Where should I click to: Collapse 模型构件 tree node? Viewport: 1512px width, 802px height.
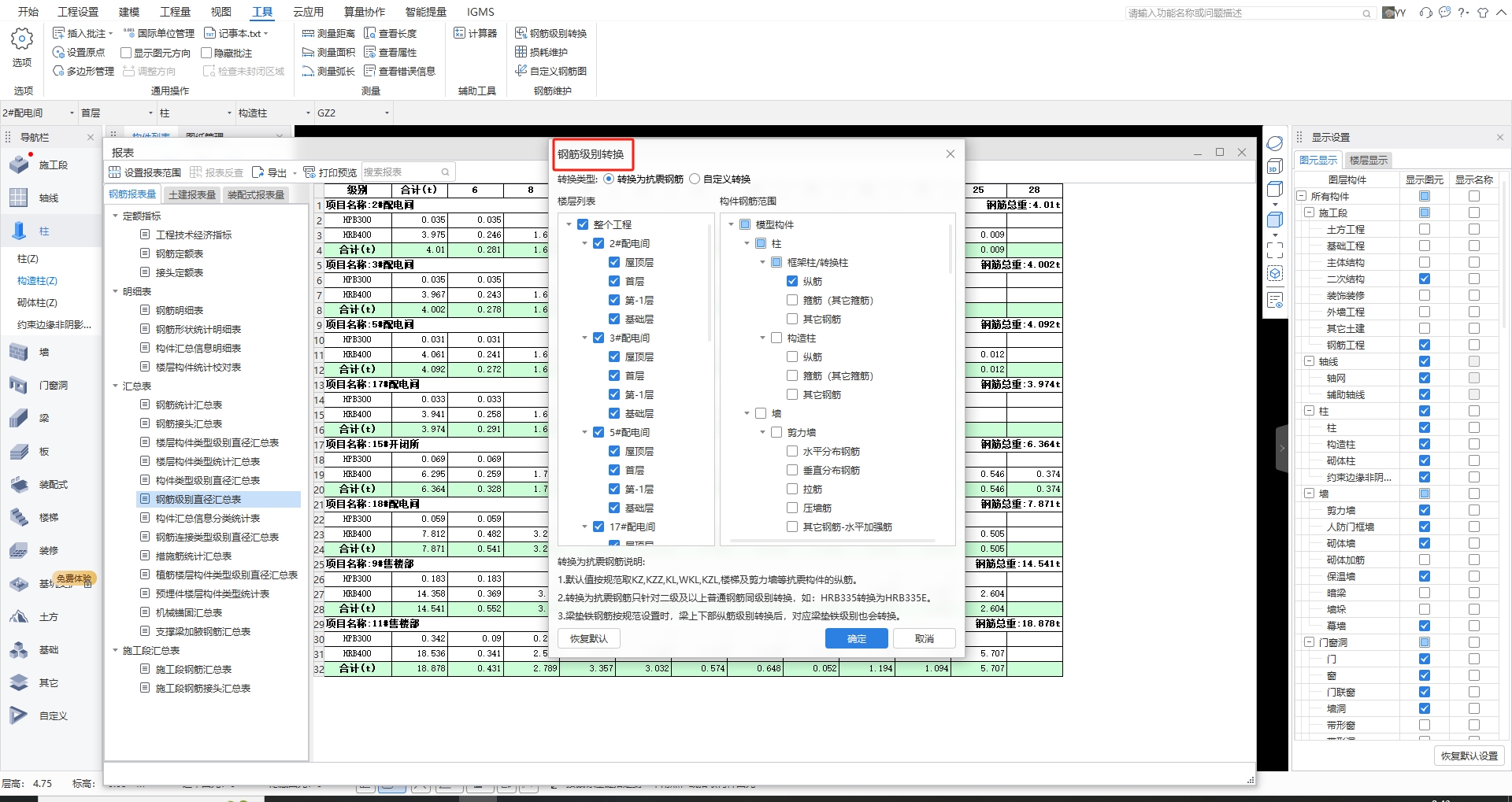(x=731, y=224)
